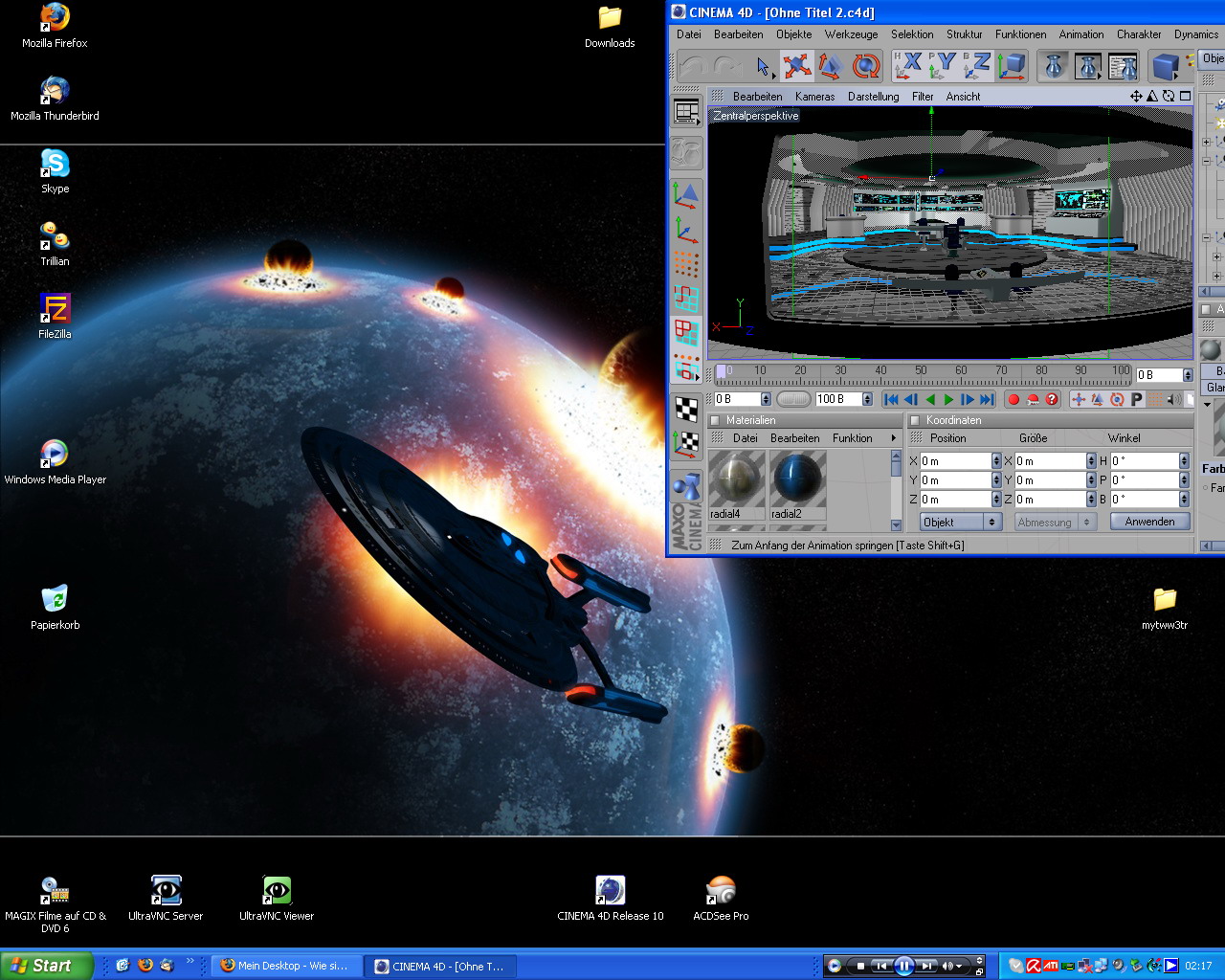Screen dimensions: 1225x980
Task: Add a cube primitive object
Action: [x=1165, y=66]
